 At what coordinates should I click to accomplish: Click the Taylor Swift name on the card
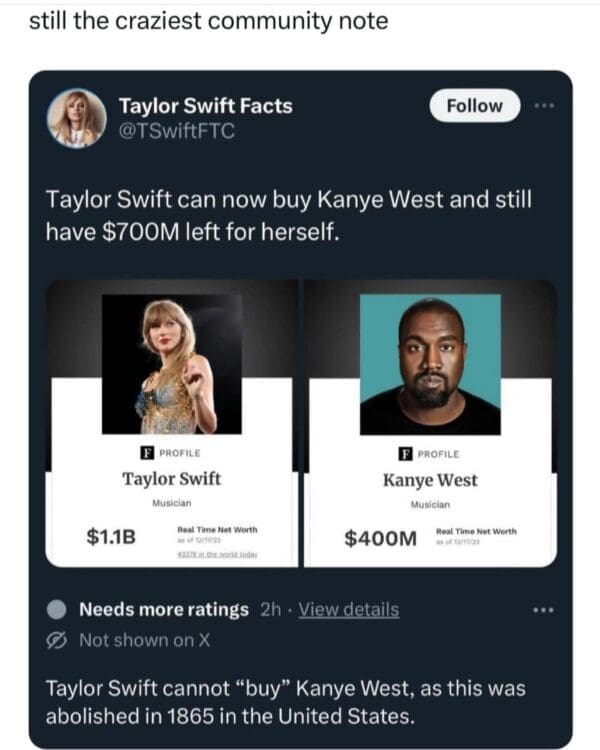click(x=172, y=479)
